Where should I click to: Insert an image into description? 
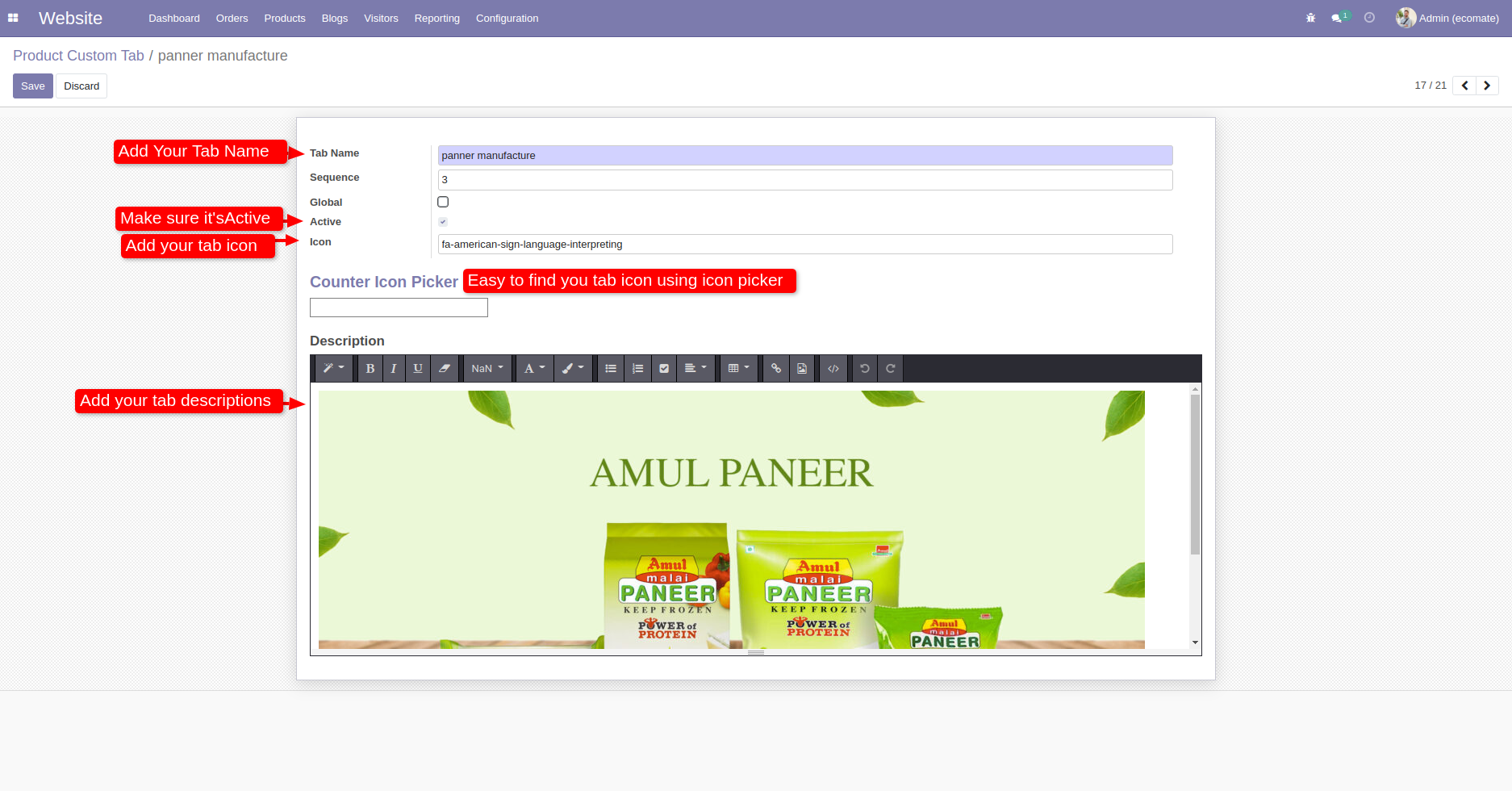click(802, 369)
